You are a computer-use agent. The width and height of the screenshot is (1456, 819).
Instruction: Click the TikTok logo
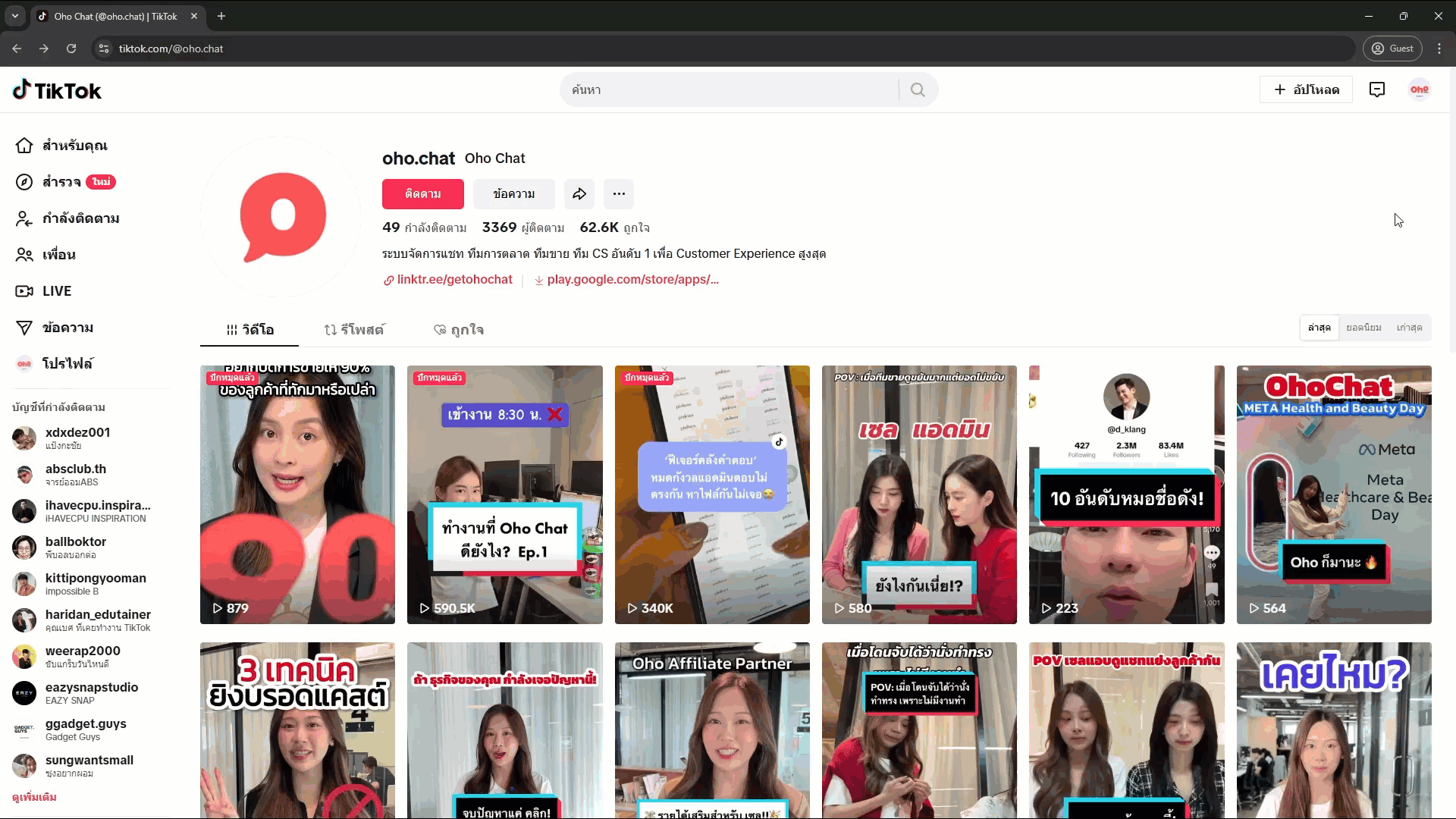(57, 90)
